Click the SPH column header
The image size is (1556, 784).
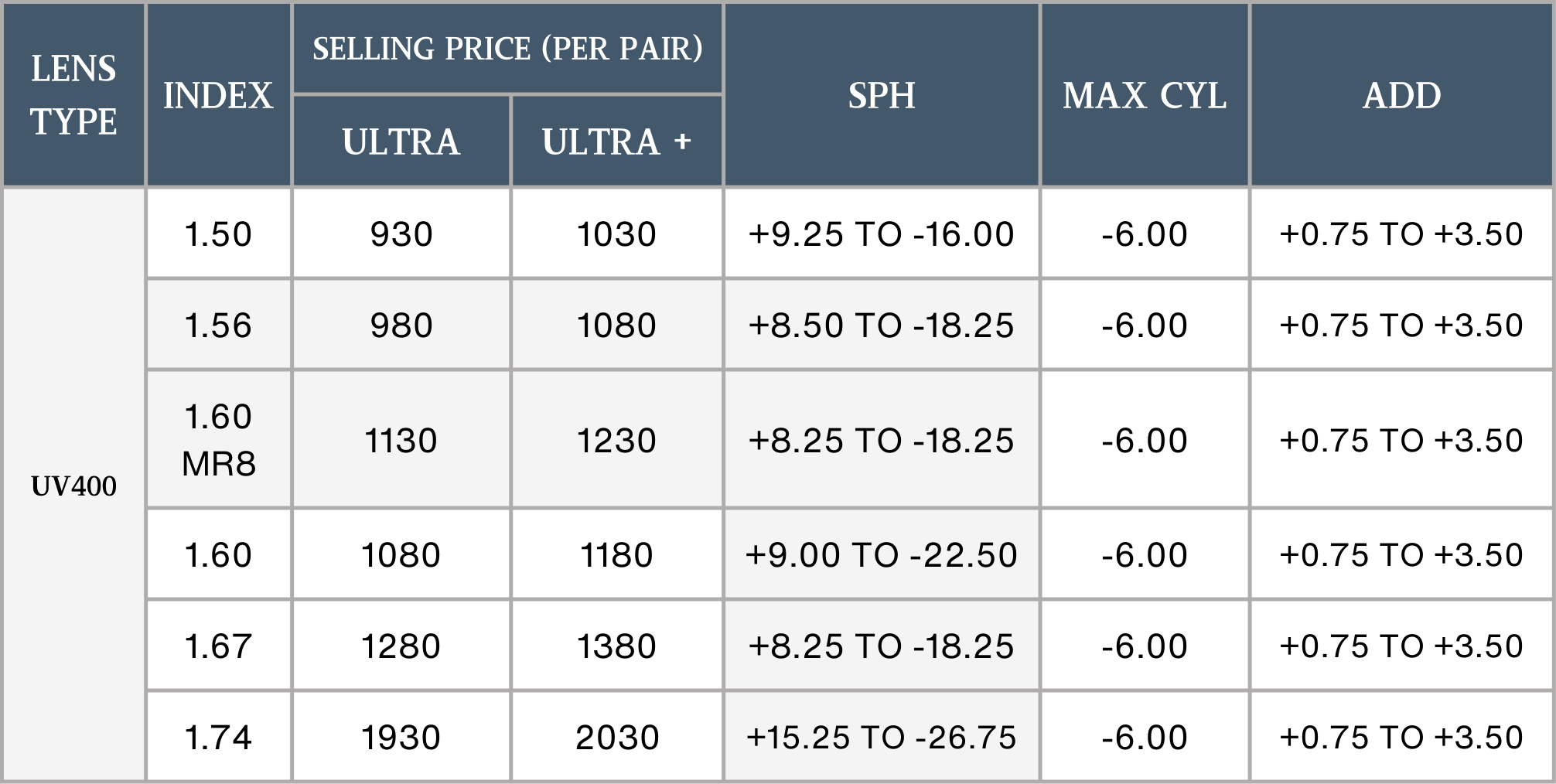point(882,95)
